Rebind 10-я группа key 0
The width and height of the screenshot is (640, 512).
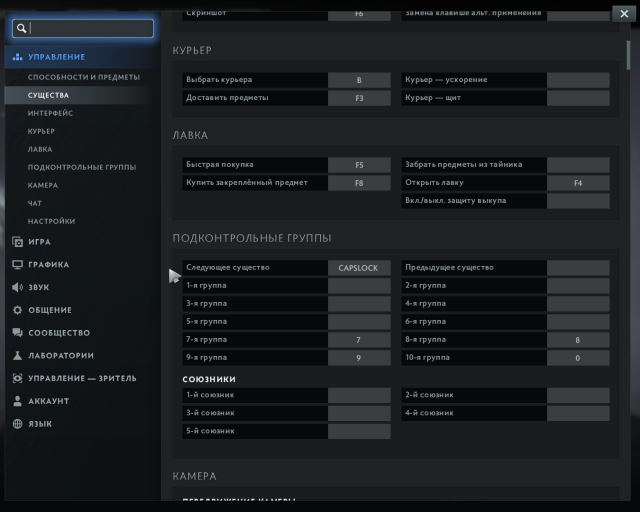(578, 358)
